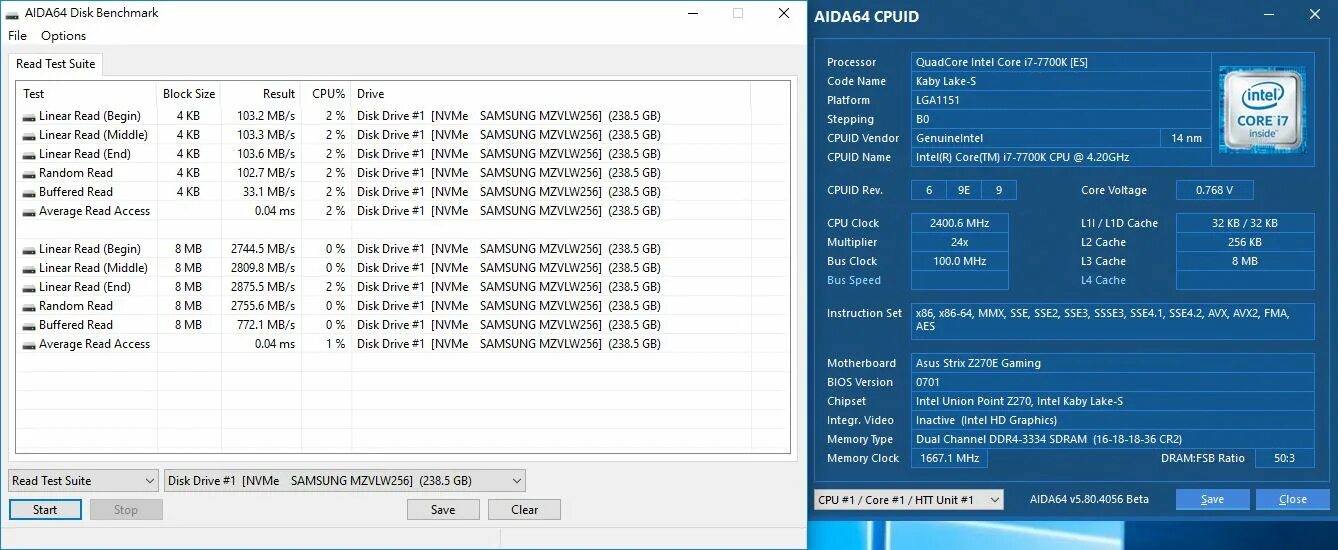
Task: Click the GenuineIntel CPUID Vendor field
Action: pyautogui.click(x=1036, y=138)
